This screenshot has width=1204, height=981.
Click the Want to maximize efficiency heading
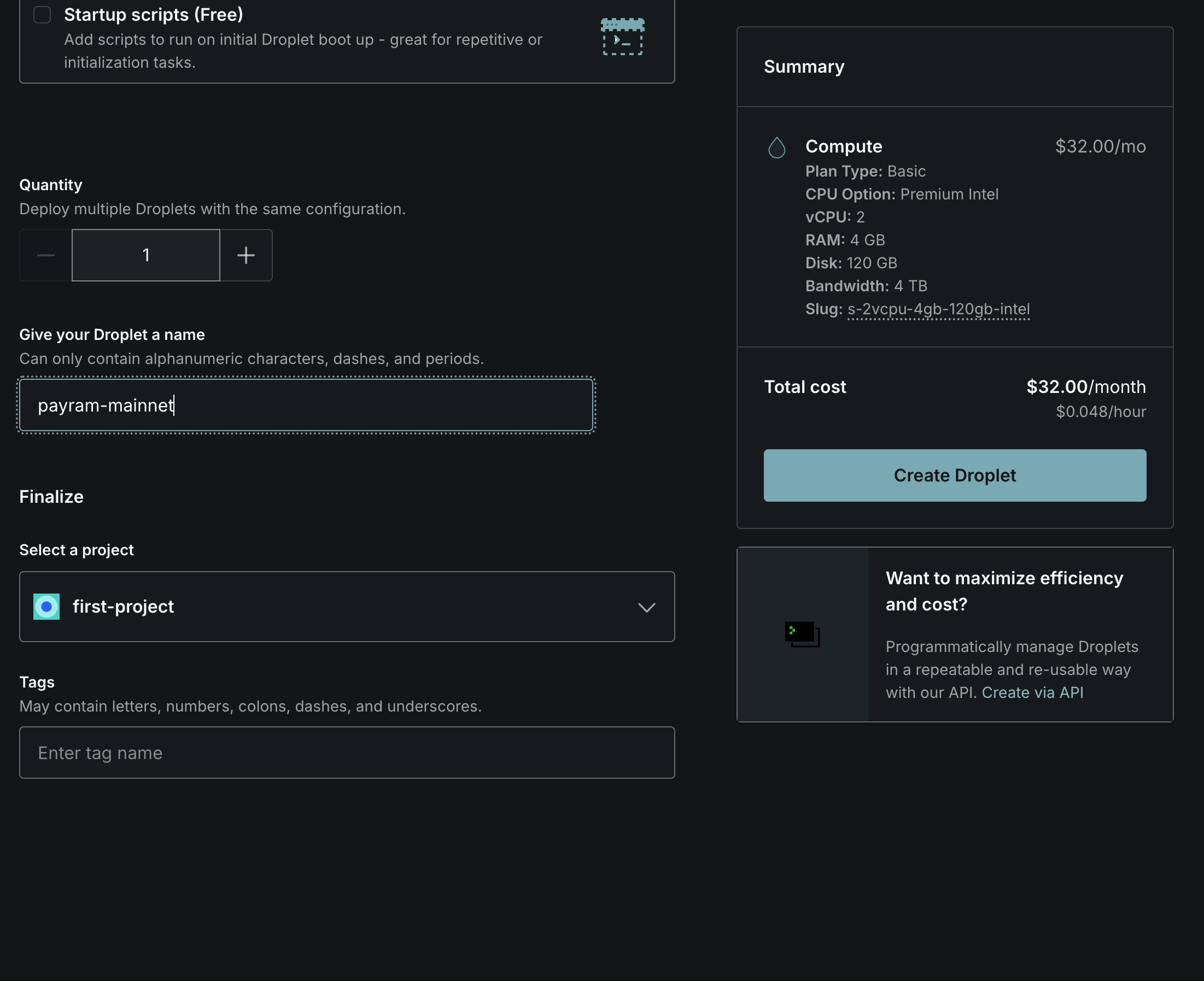coord(1004,591)
